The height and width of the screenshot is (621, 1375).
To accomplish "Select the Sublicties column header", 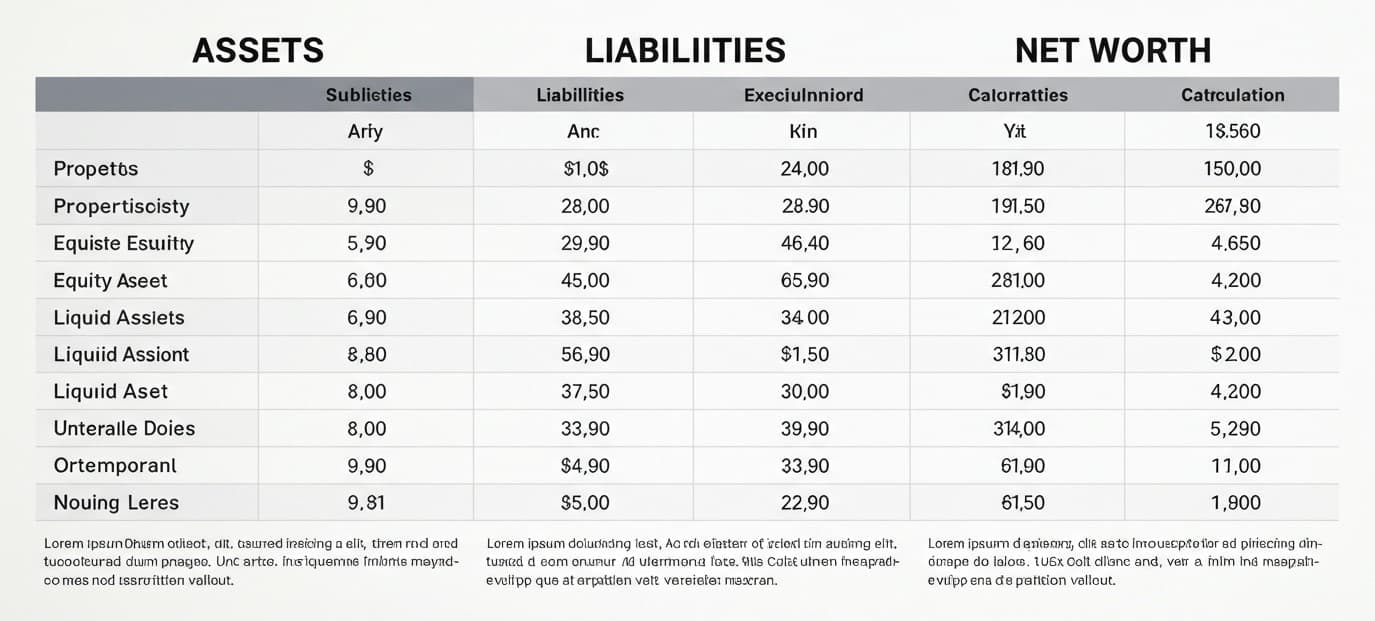I will [x=368, y=95].
